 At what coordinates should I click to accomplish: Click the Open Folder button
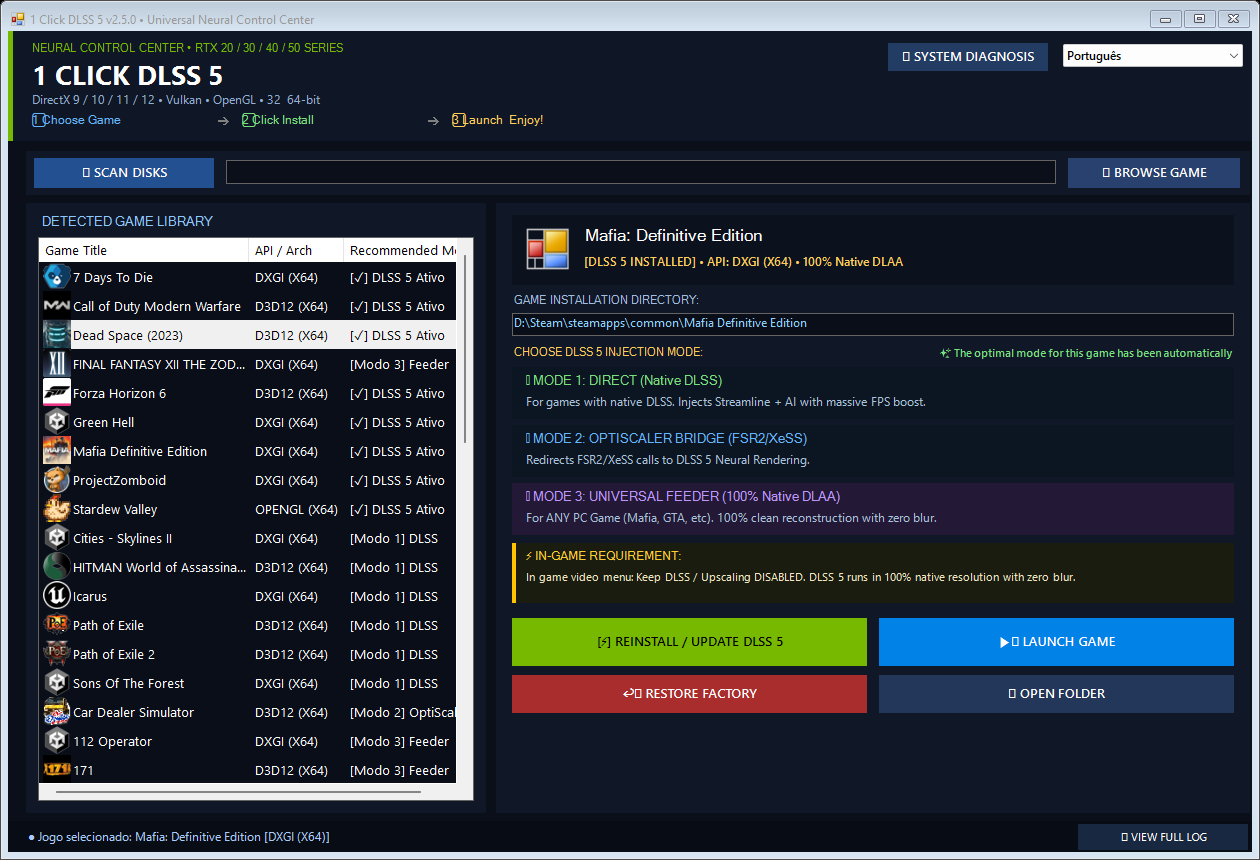[x=1056, y=694]
